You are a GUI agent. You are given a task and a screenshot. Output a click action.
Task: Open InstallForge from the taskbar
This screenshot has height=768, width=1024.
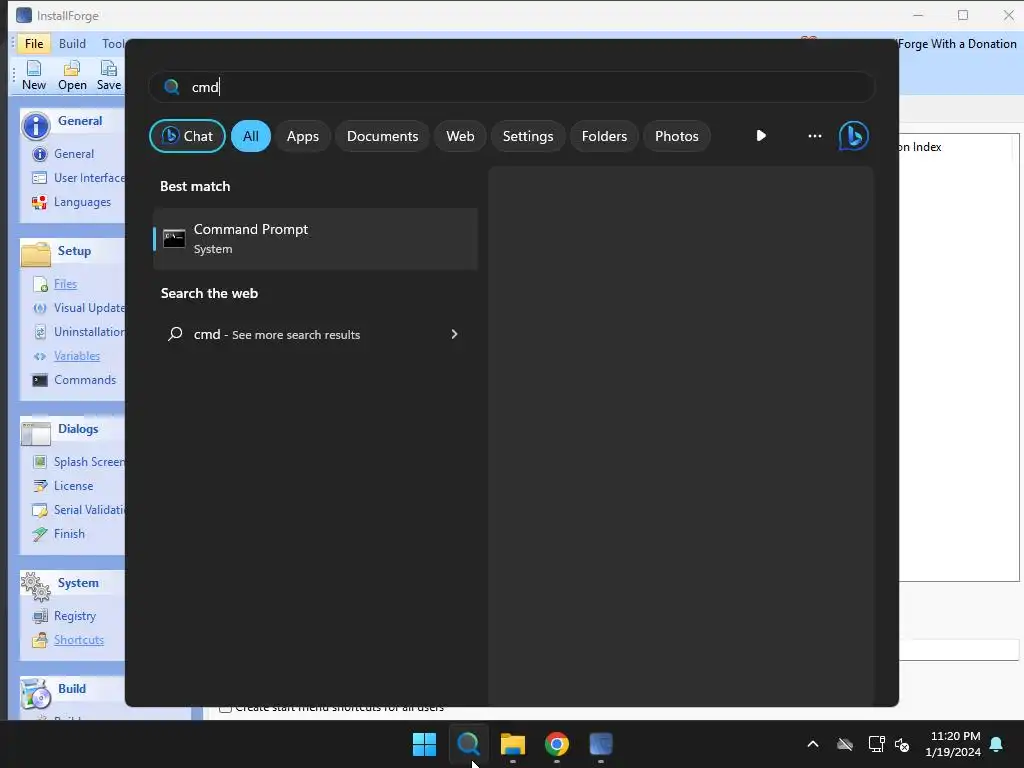click(x=601, y=744)
